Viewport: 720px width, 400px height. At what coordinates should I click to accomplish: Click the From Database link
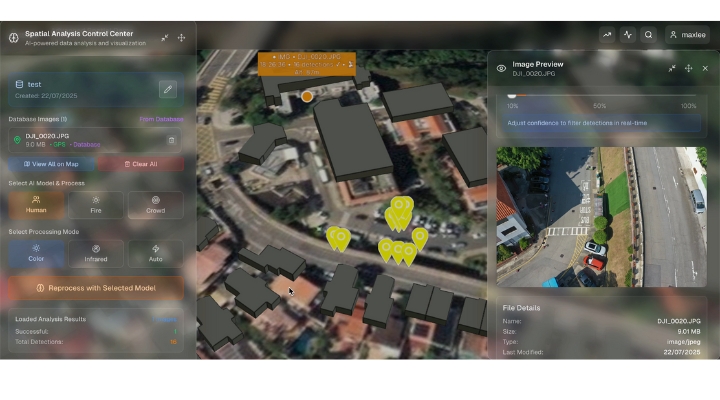pyautogui.click(x=160, y=119)
